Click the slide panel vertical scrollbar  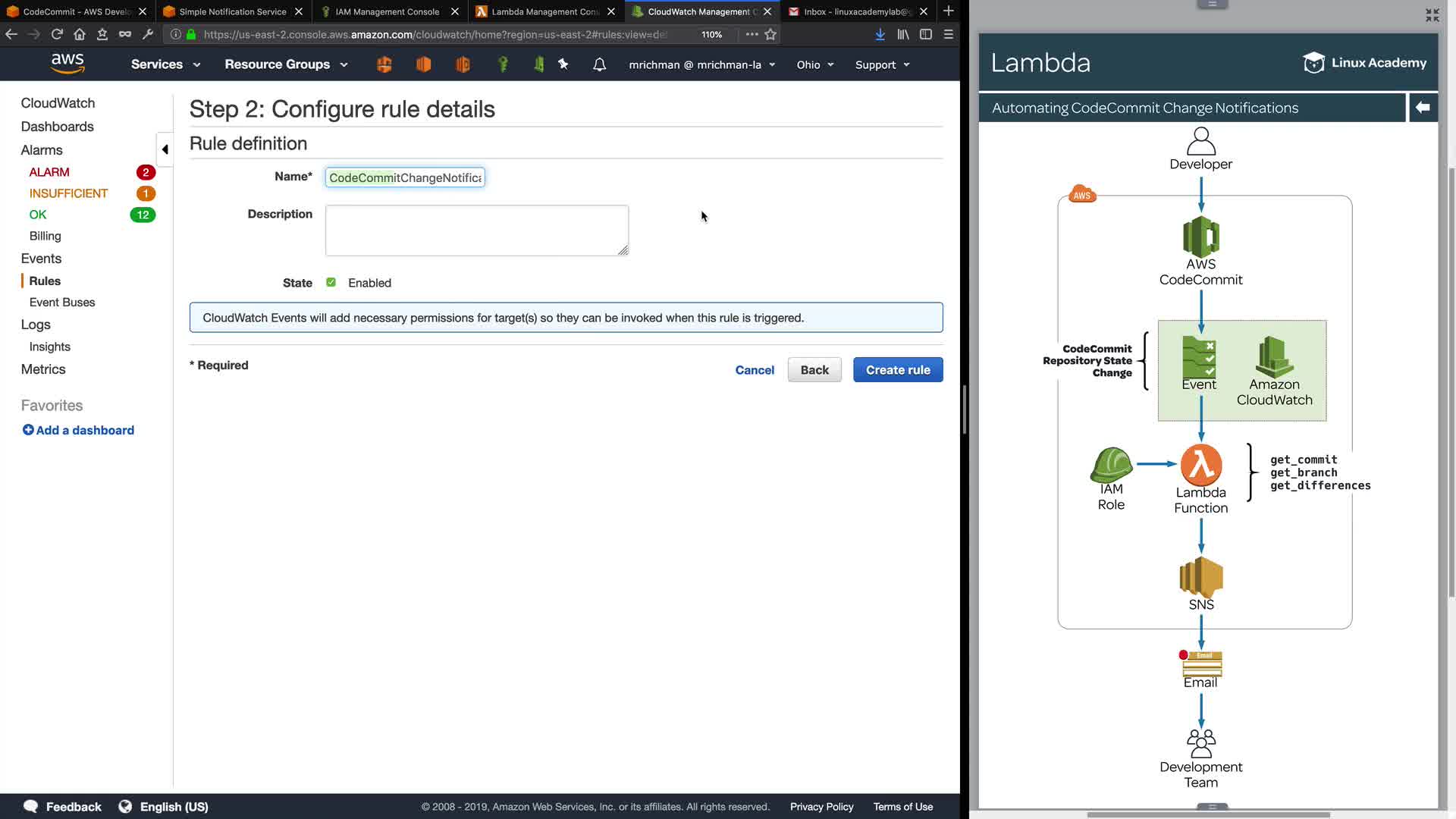(x=1451, y=379)
